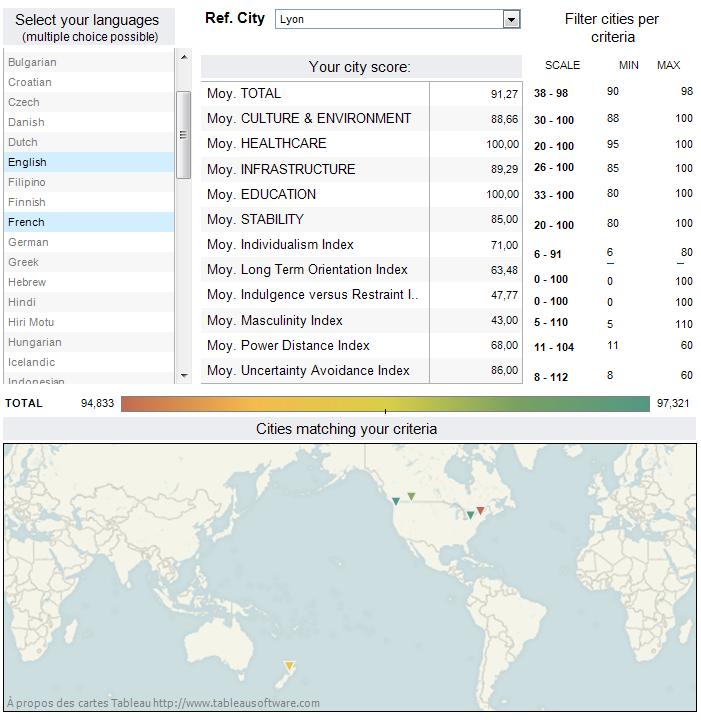Select the Moy. STABILITY score row

tap(361, 219)
